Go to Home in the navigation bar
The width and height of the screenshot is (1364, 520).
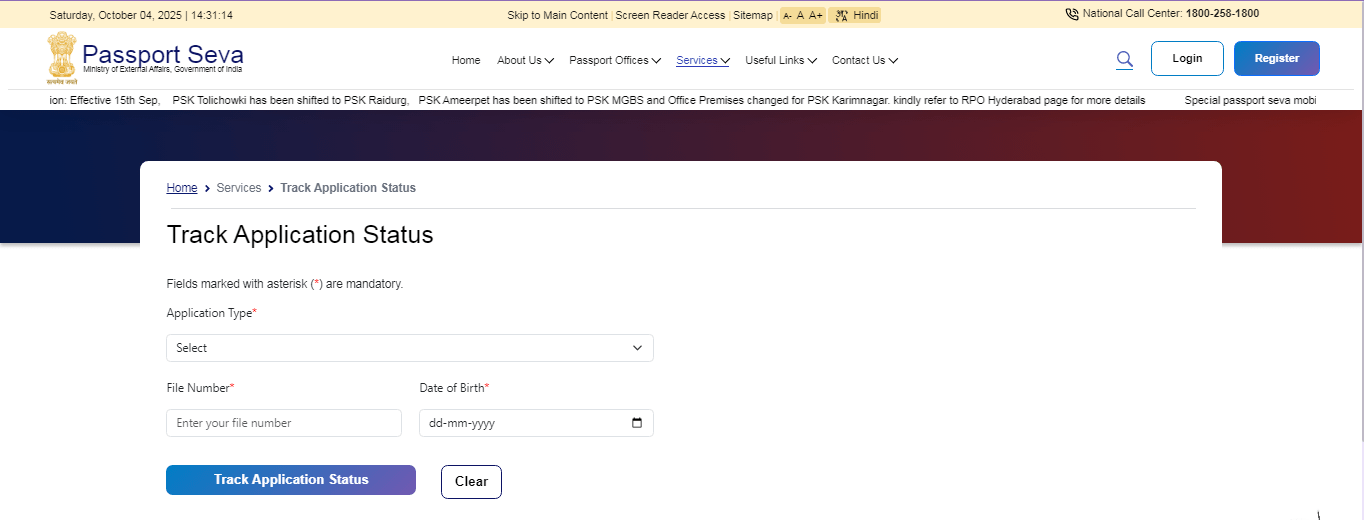tap(466, 61)
